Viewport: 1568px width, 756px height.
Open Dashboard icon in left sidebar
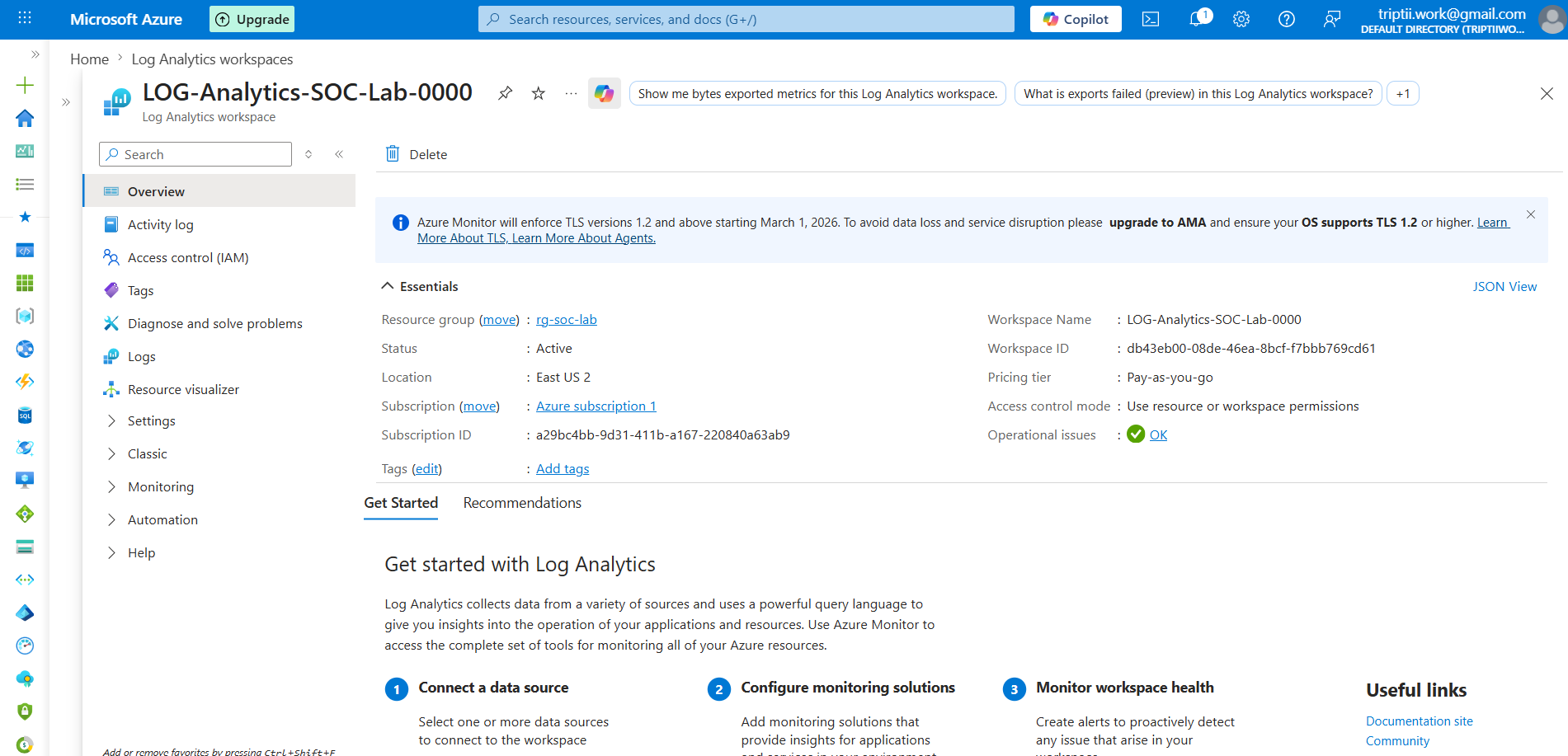(x=25, y=151)
